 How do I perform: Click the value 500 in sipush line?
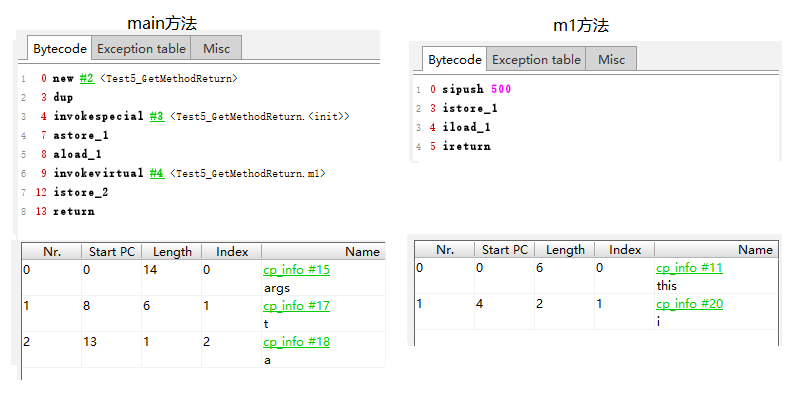501,89
